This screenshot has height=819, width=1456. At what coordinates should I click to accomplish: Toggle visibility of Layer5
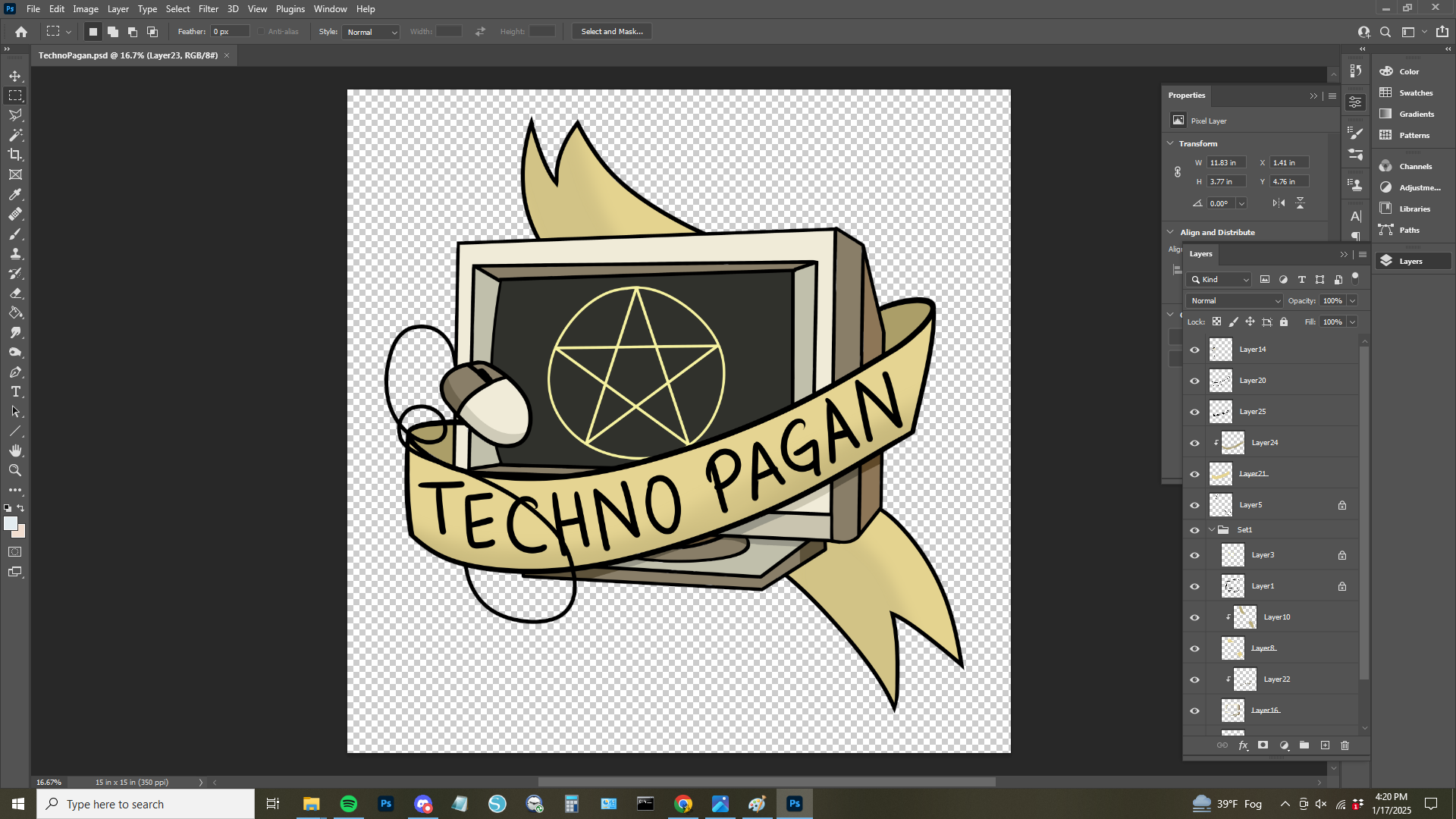1194,504
